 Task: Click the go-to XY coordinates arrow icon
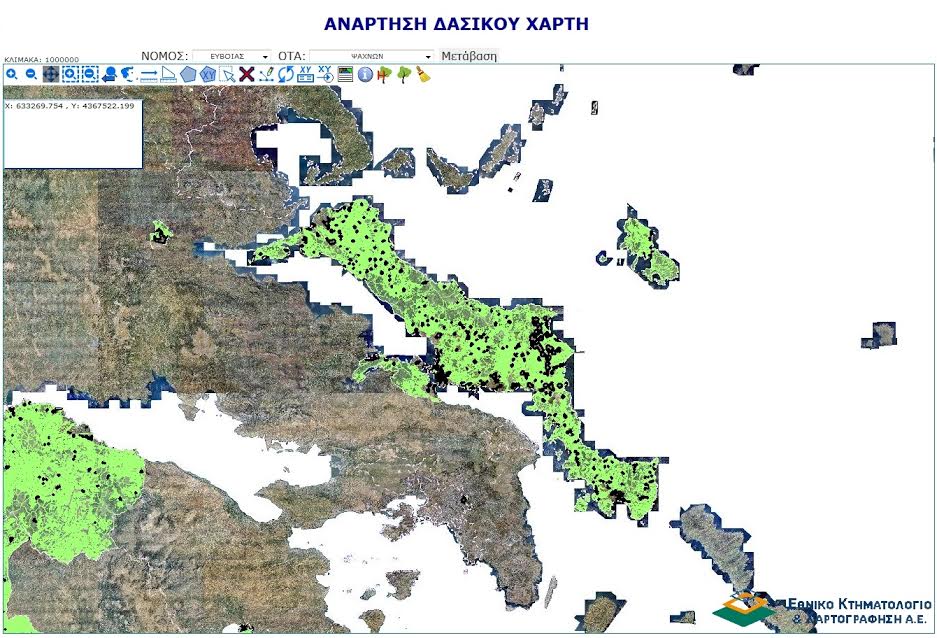324,72
